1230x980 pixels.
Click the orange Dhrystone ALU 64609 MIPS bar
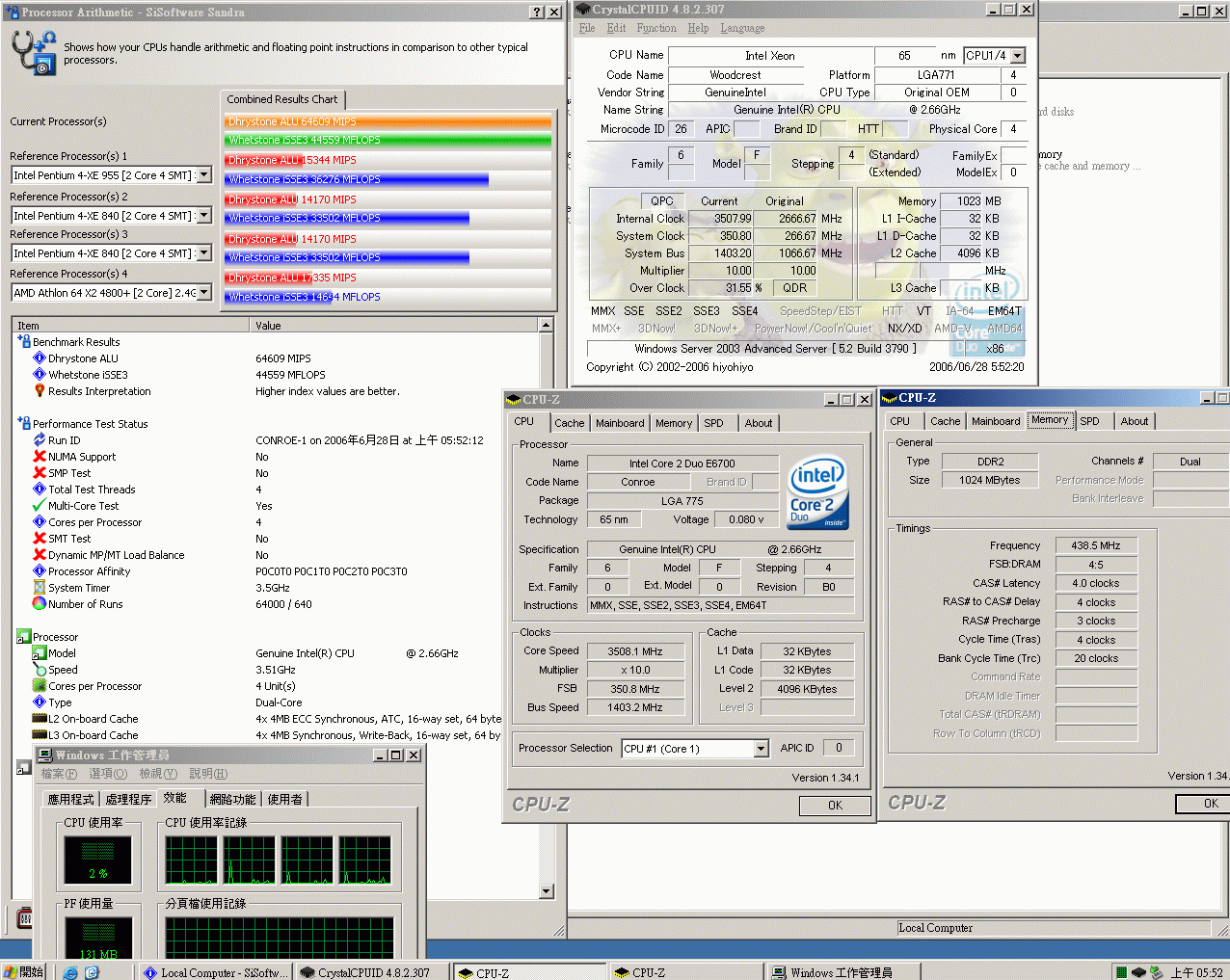[x=388, y=121]
